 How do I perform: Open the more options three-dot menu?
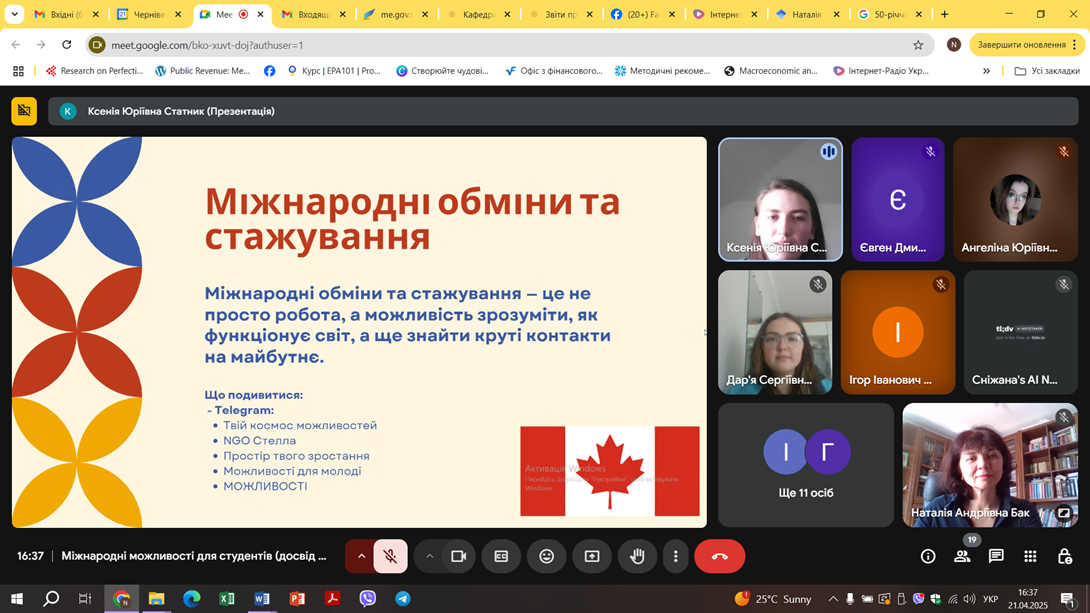pyautogui.click(x=675, y=557)
